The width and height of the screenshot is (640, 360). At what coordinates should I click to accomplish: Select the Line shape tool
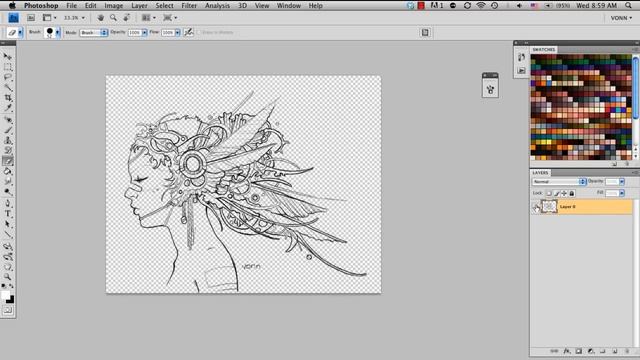[x=7, y=235]
